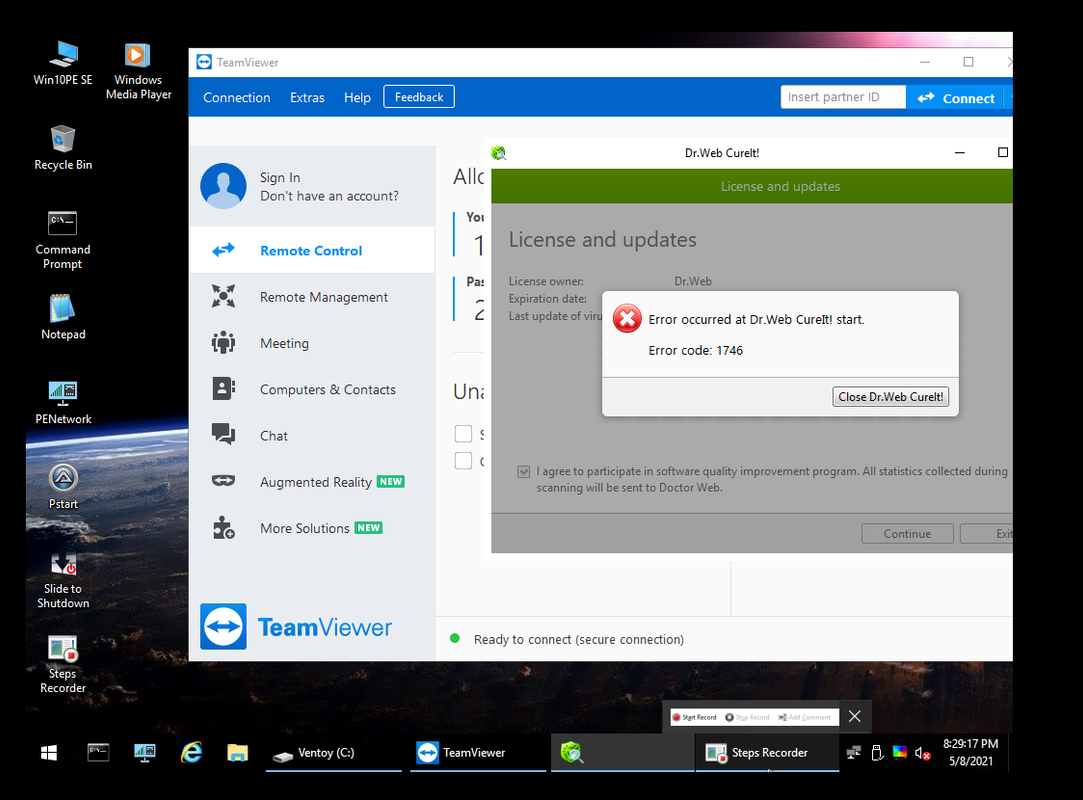Open Command Prompt from taskbar
The width and height of the screenshot is (1083, 800).
tap(98, 752)
